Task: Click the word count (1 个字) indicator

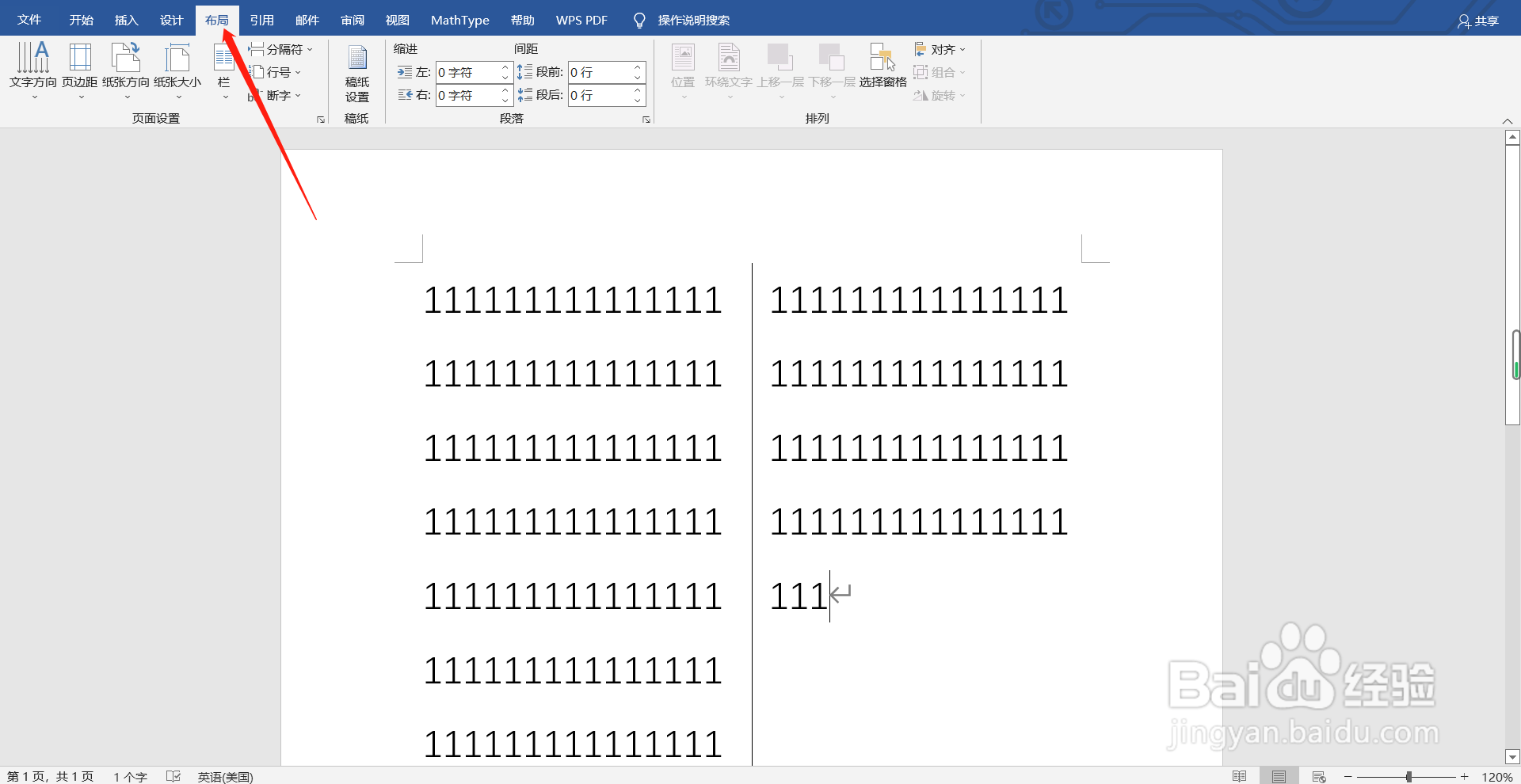Action: 130,776
